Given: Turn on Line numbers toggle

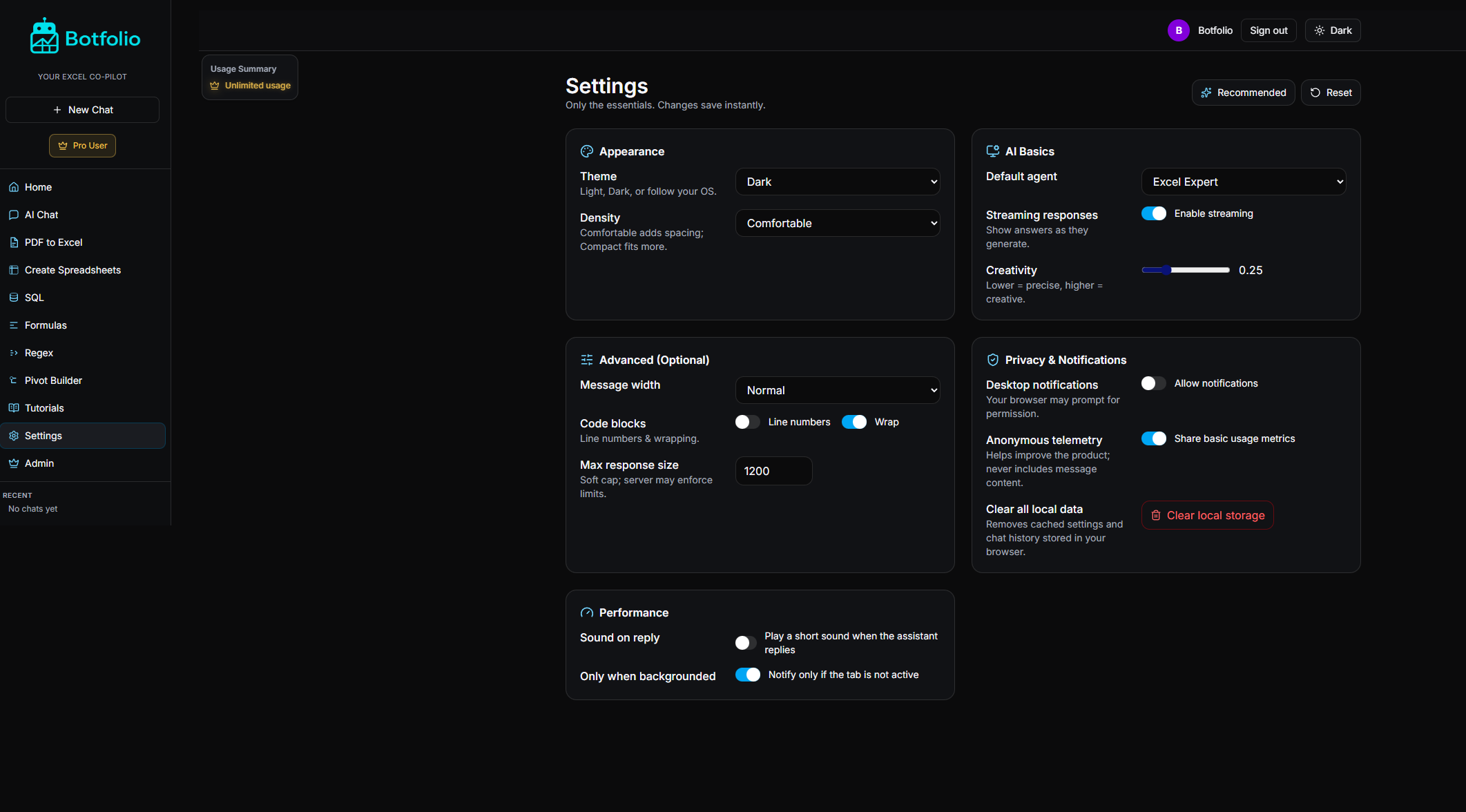Looking at the screenshot, I should (747, 422).
